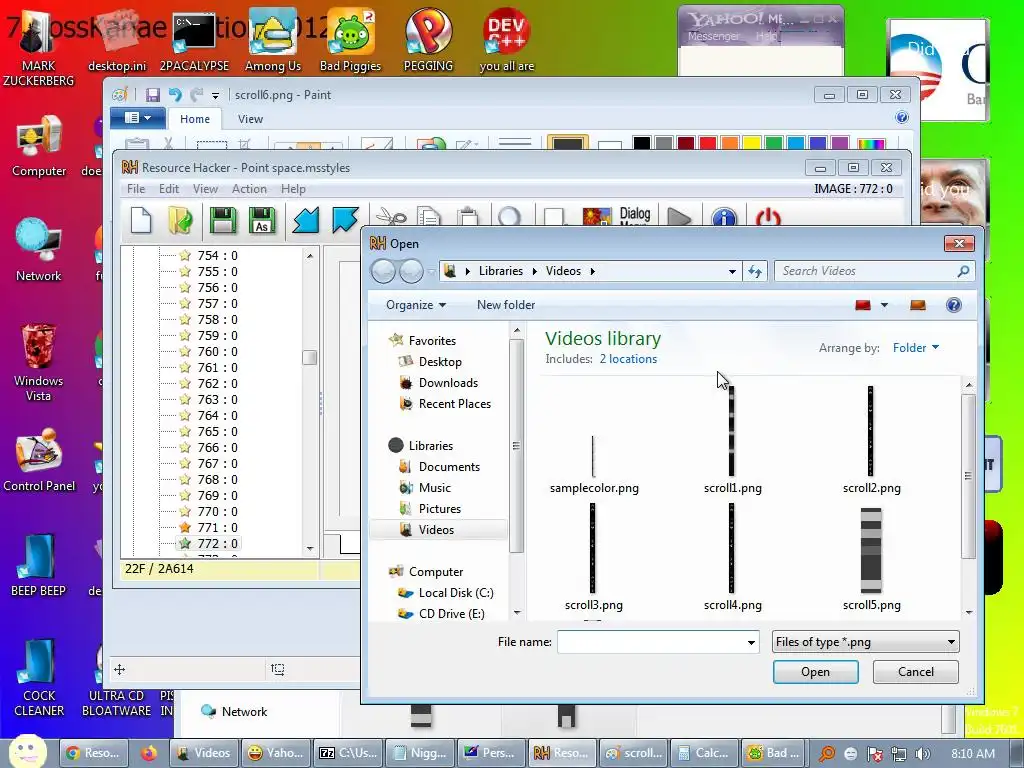Click the Save As floppy icon
Viewport: 1024px width, 768px height.
(262, 221)
